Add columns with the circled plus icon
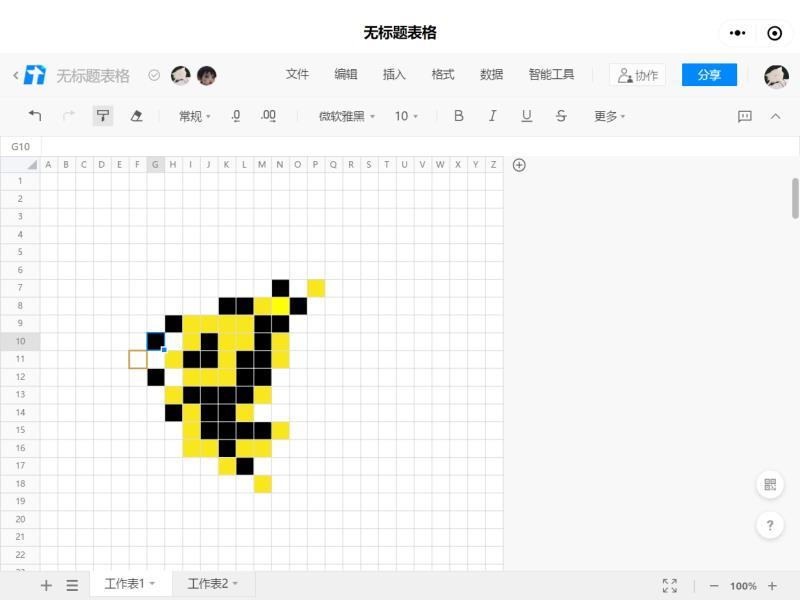The width and height of the screenshot is (800, 600). (x=519, y=165)
